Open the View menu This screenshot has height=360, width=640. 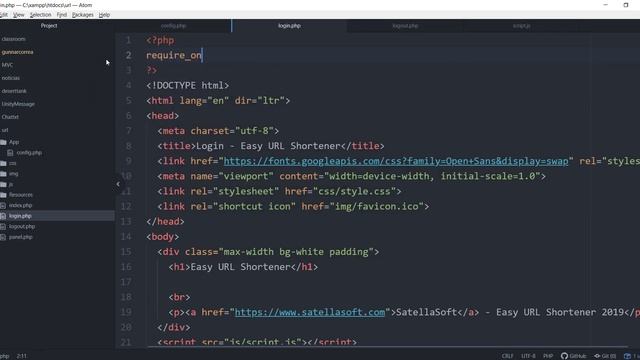point(18,15)
